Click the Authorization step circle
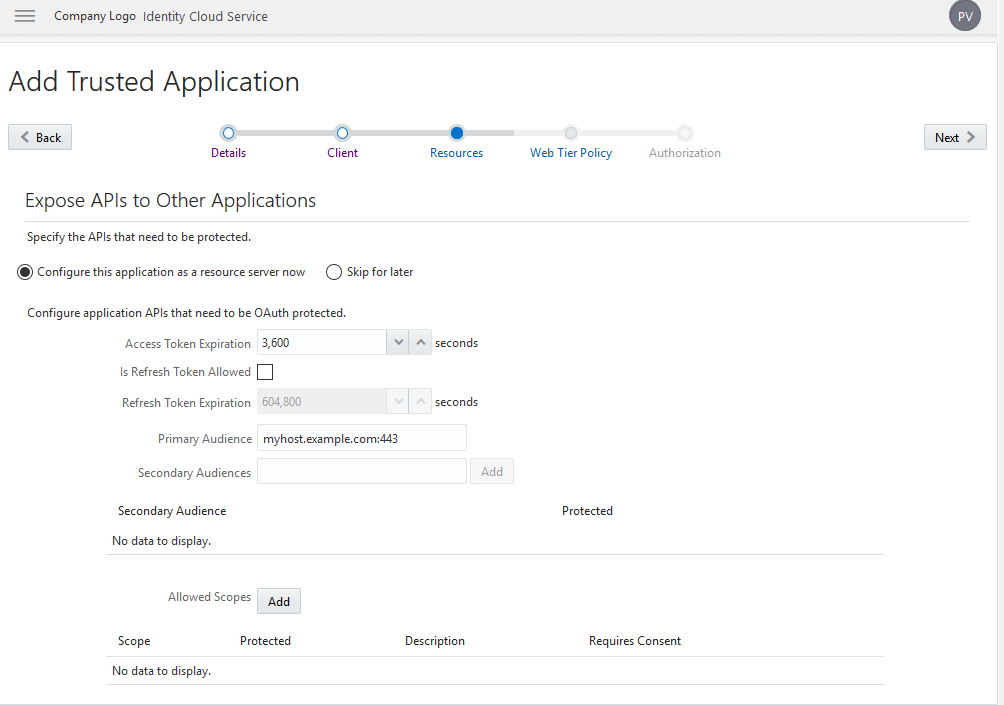The height and width of the screenshot is (705, 1004). point(685,132)
